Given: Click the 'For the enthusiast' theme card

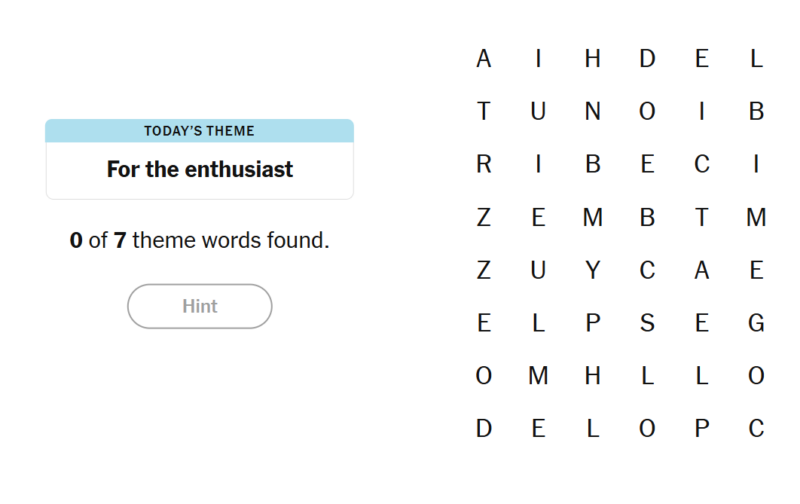Looking at the screenshot, I should click(x=199, y=160).
